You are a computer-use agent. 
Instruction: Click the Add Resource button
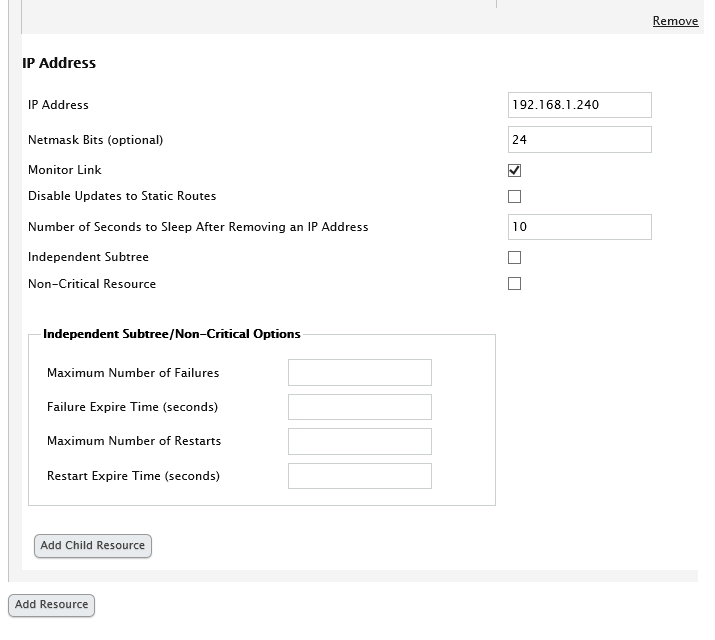pyautogui.click(x=51, y=605)
